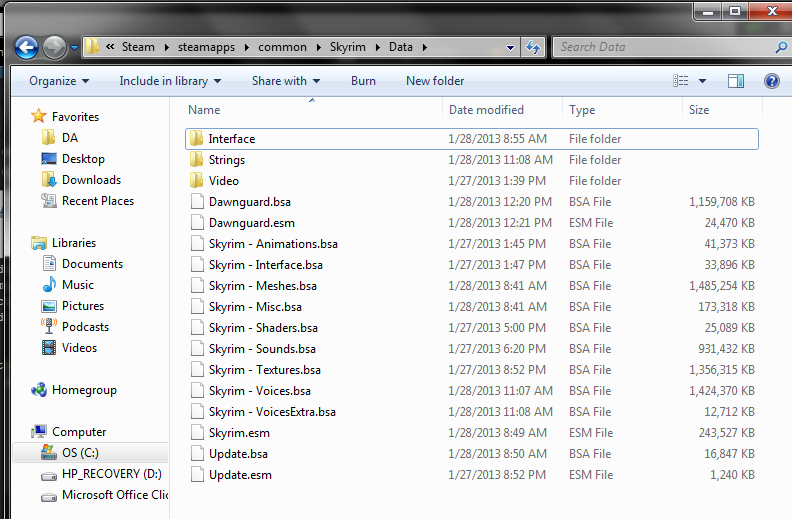This screenshot has width=792, height=519.
Task: Sort by Date modified column header
Action: click(x=488, y=110)
